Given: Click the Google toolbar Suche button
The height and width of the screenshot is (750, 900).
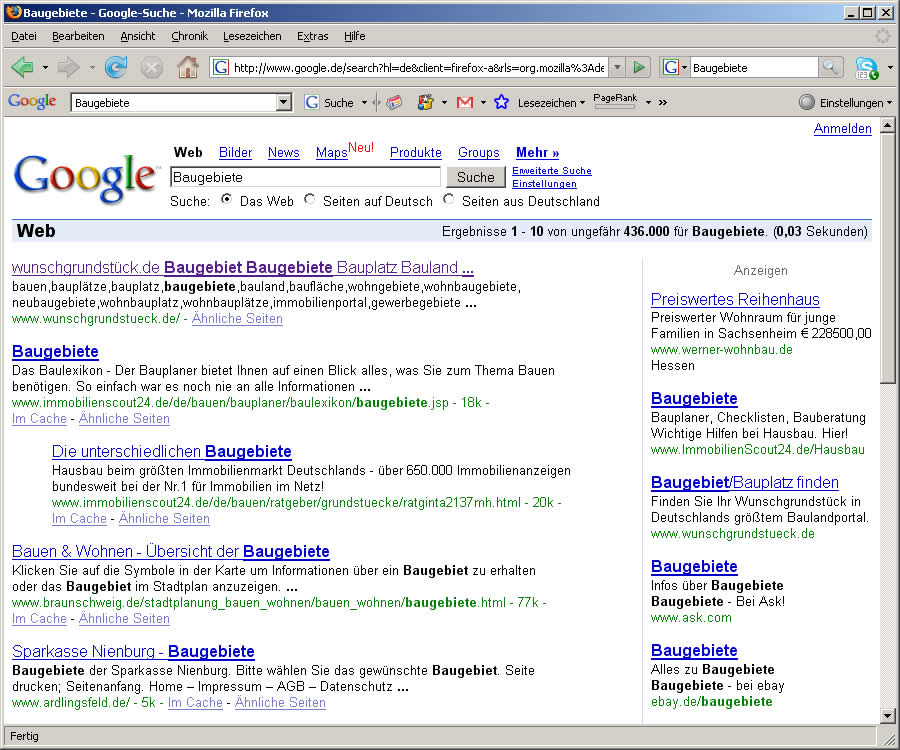Looking at the screenshot, I should tap(330, 103).
